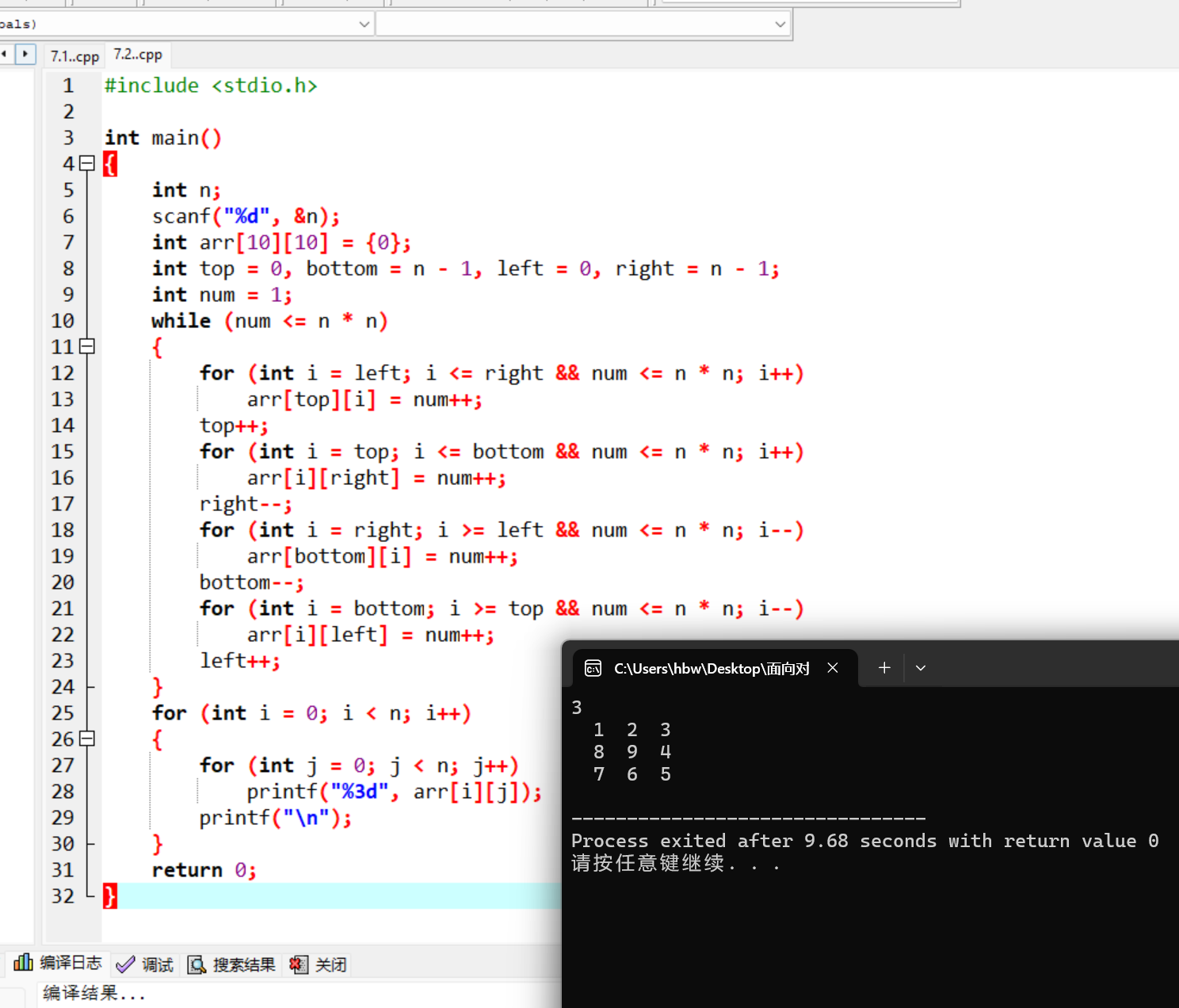
Task: Click the left++; statement
Action: (x=239, y=661)
